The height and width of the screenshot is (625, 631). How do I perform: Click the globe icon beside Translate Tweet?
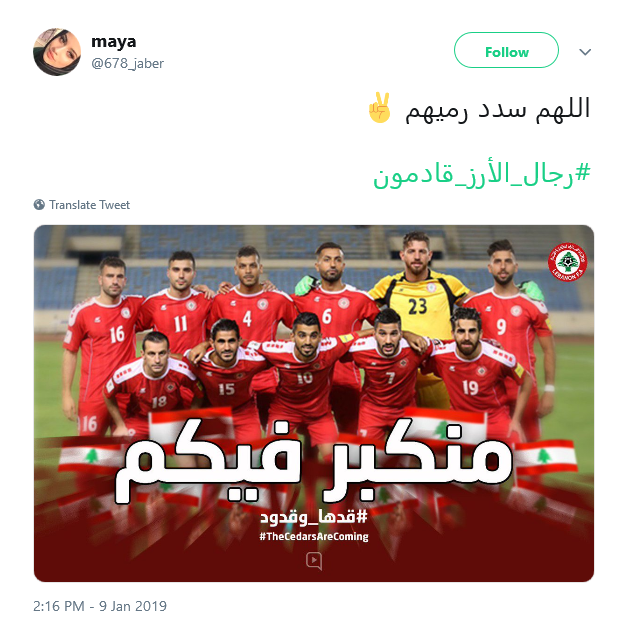(39, 204)
